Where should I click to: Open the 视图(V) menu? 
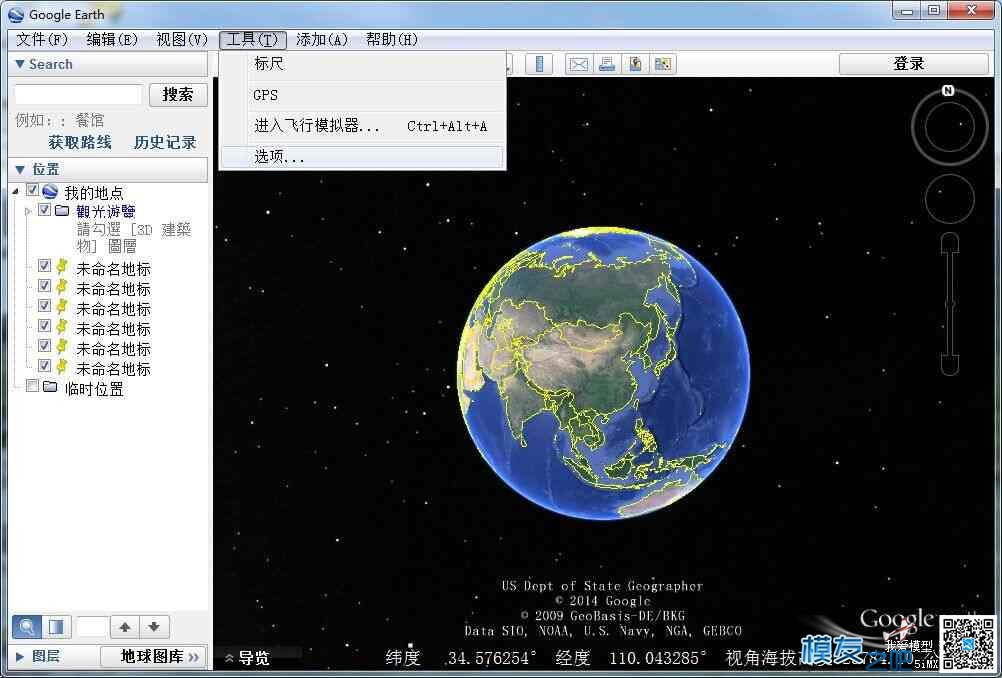pos(182,40)
